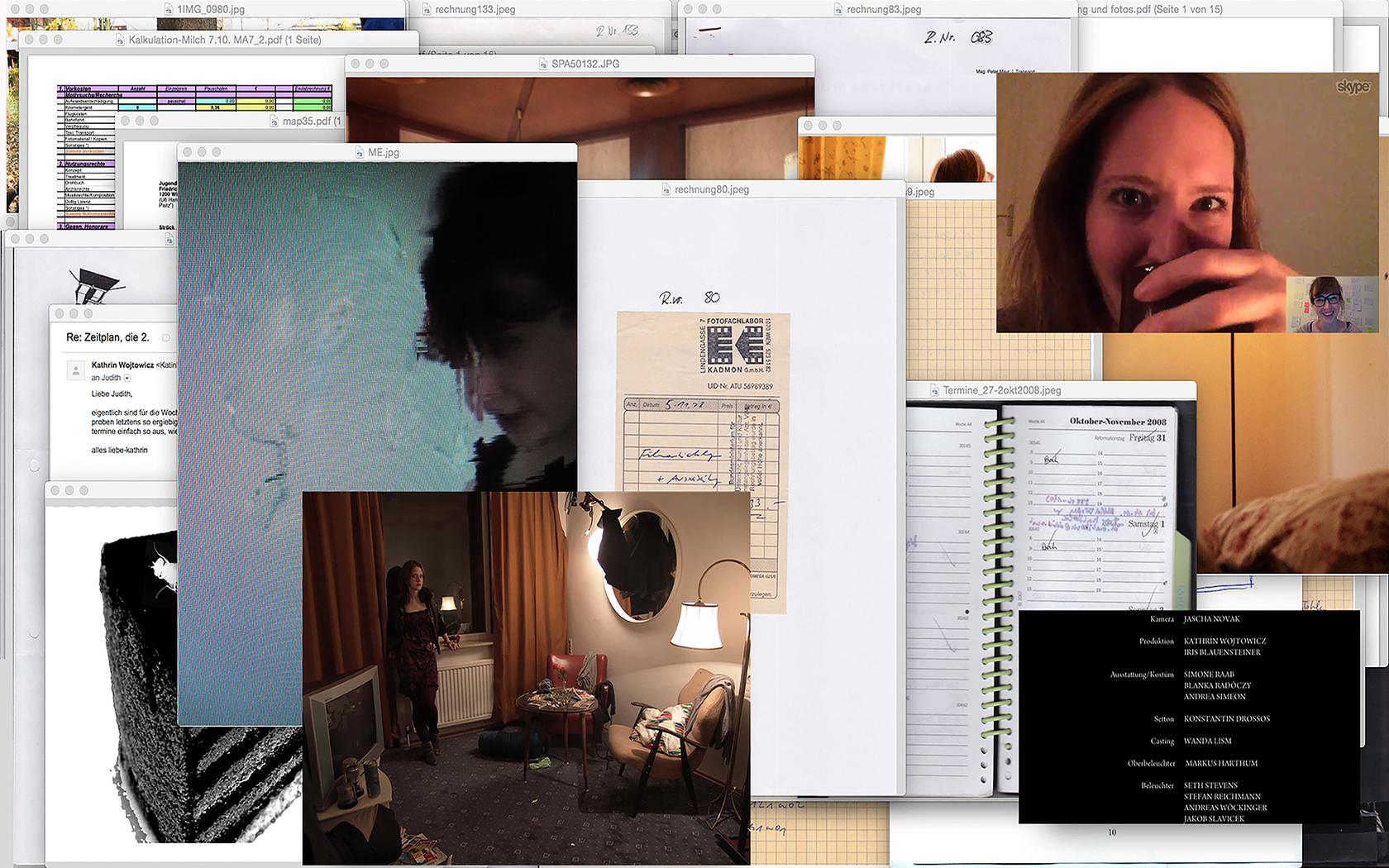The image size is (1389, 868).
Task: Click the file icon beside the ME.jpg title
Action: pyautogui.click(x=360, y=152)
